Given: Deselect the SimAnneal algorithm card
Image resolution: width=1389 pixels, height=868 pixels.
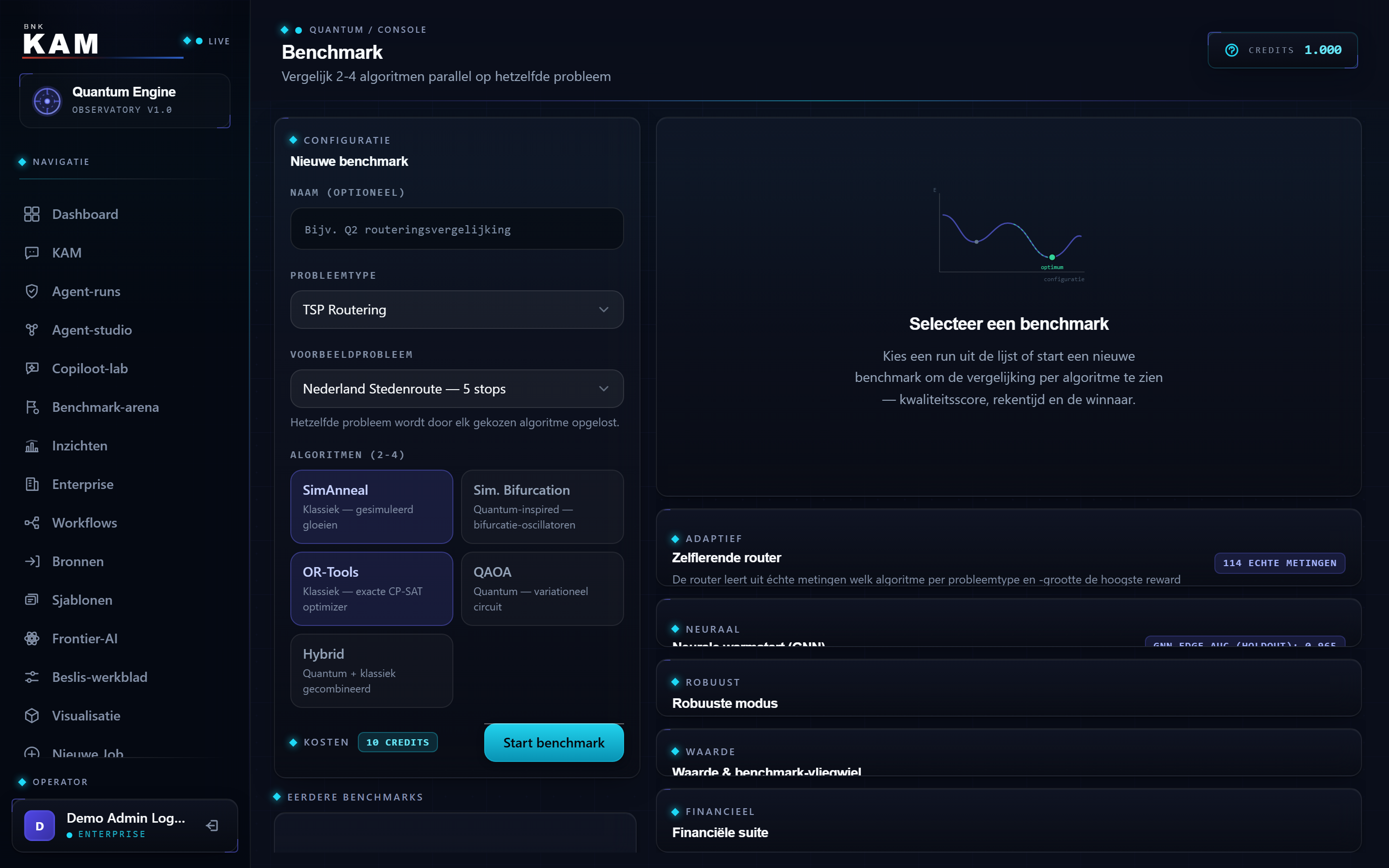Looking at the screenshot, I should point(371,506).
